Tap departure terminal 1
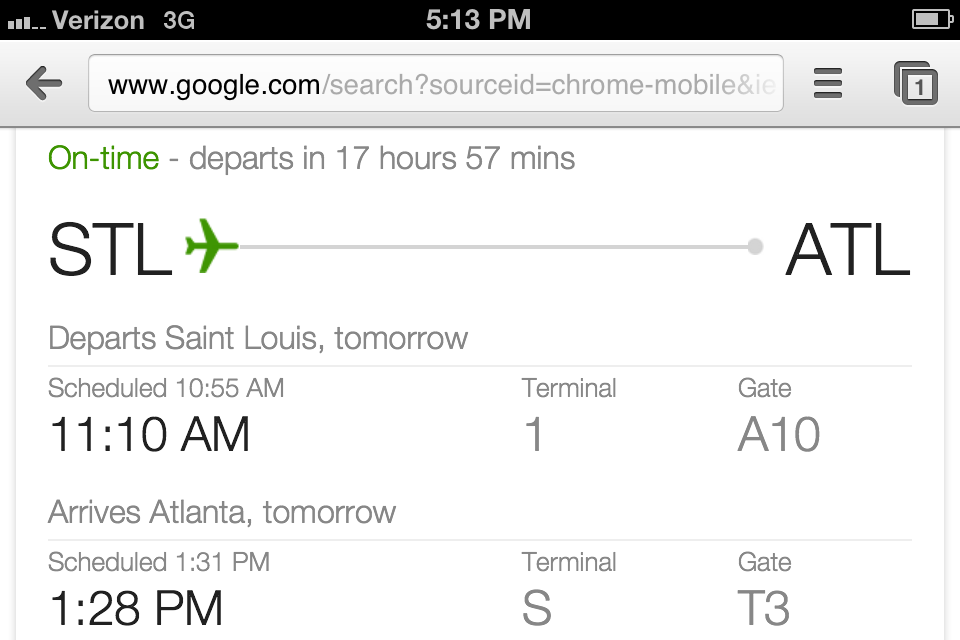960x640 pixels. (534, 435)
